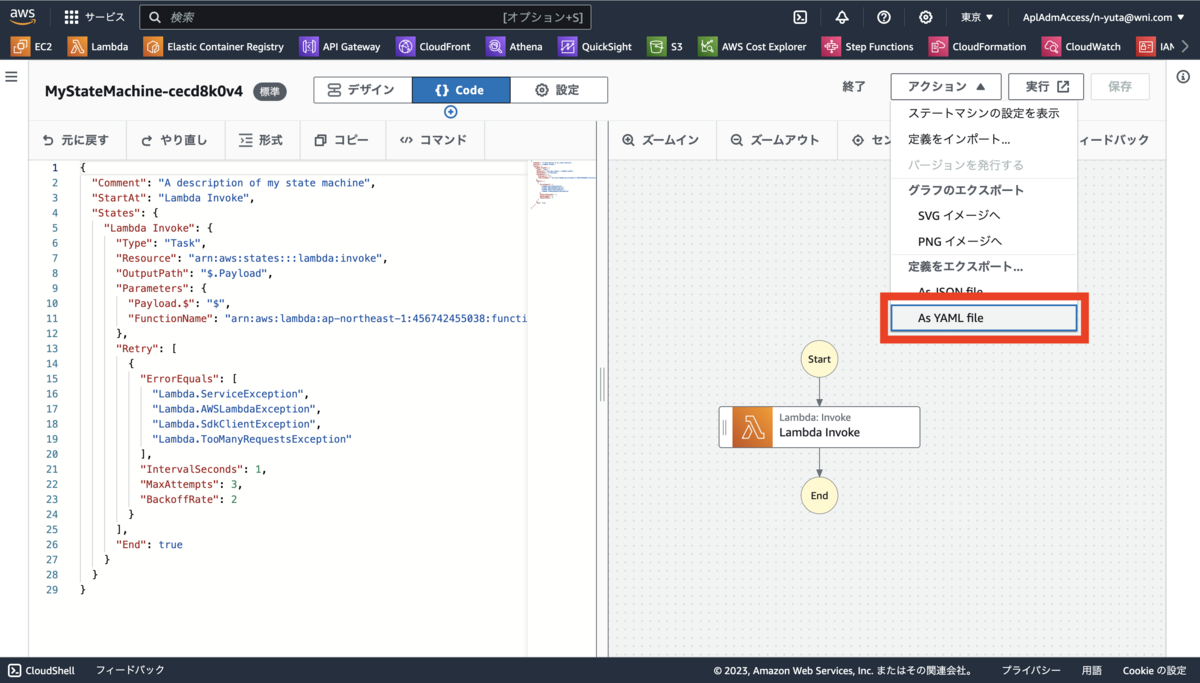The image size is (1200, 683).
Task: Select ステートマシンの設定を表示
Action: pyautogui.click(x=983, y=113)
